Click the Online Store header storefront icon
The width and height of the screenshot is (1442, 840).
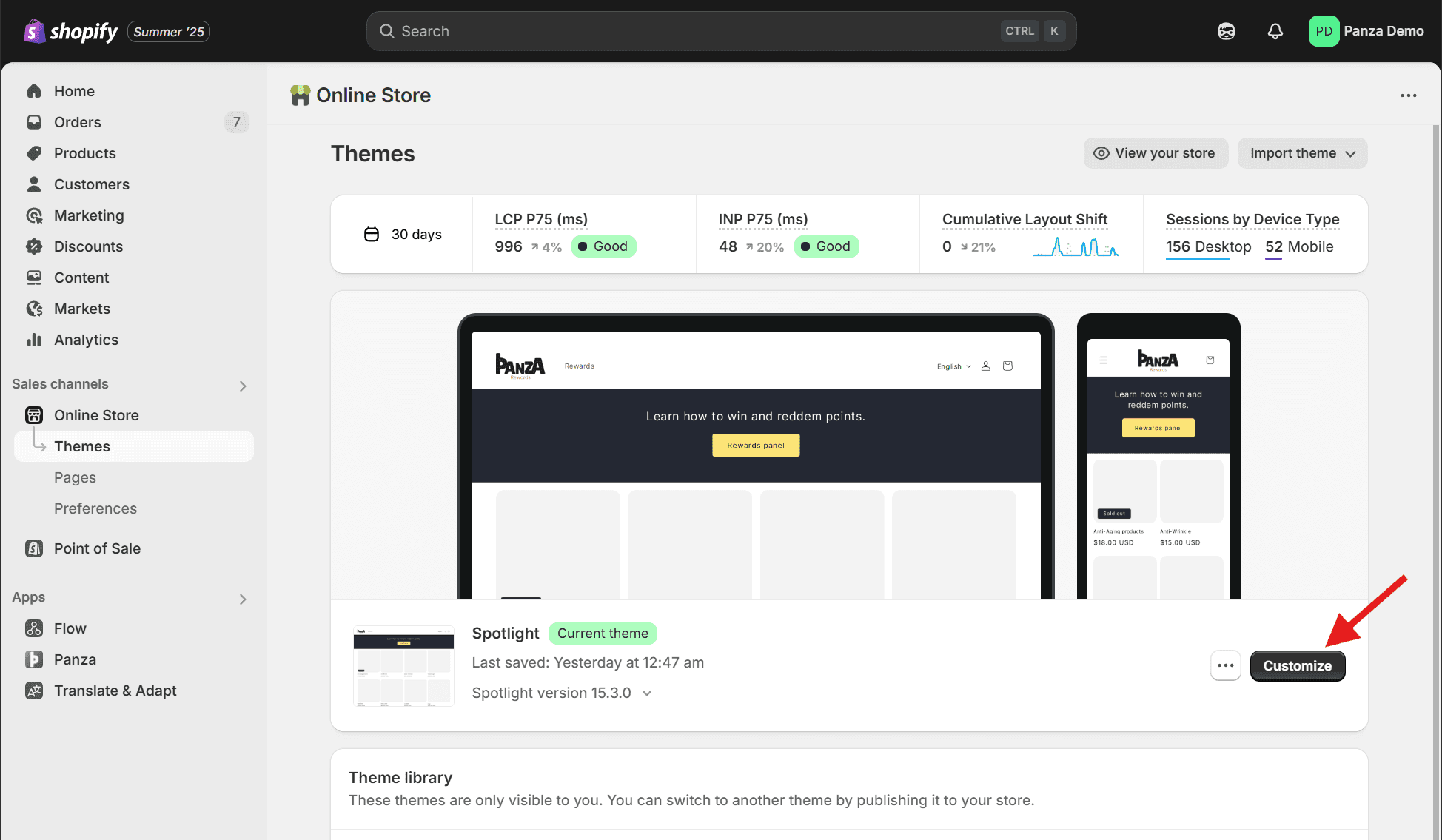click(x=300, y=95)
